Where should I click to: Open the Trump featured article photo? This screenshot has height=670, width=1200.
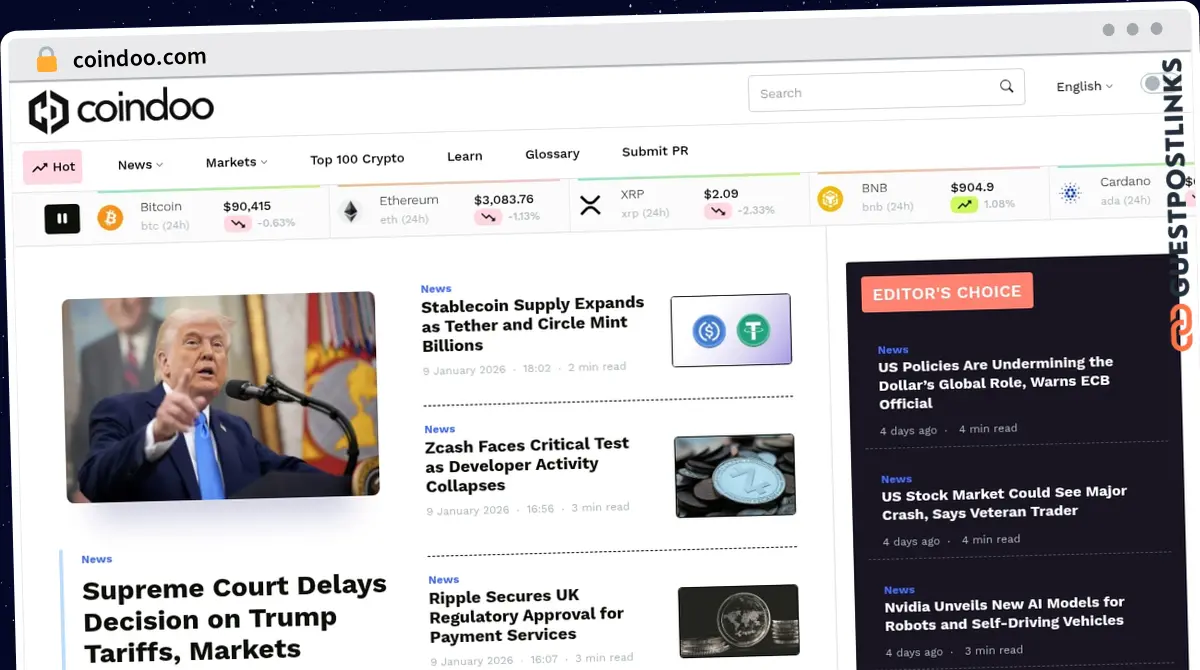tap(221, 397)
